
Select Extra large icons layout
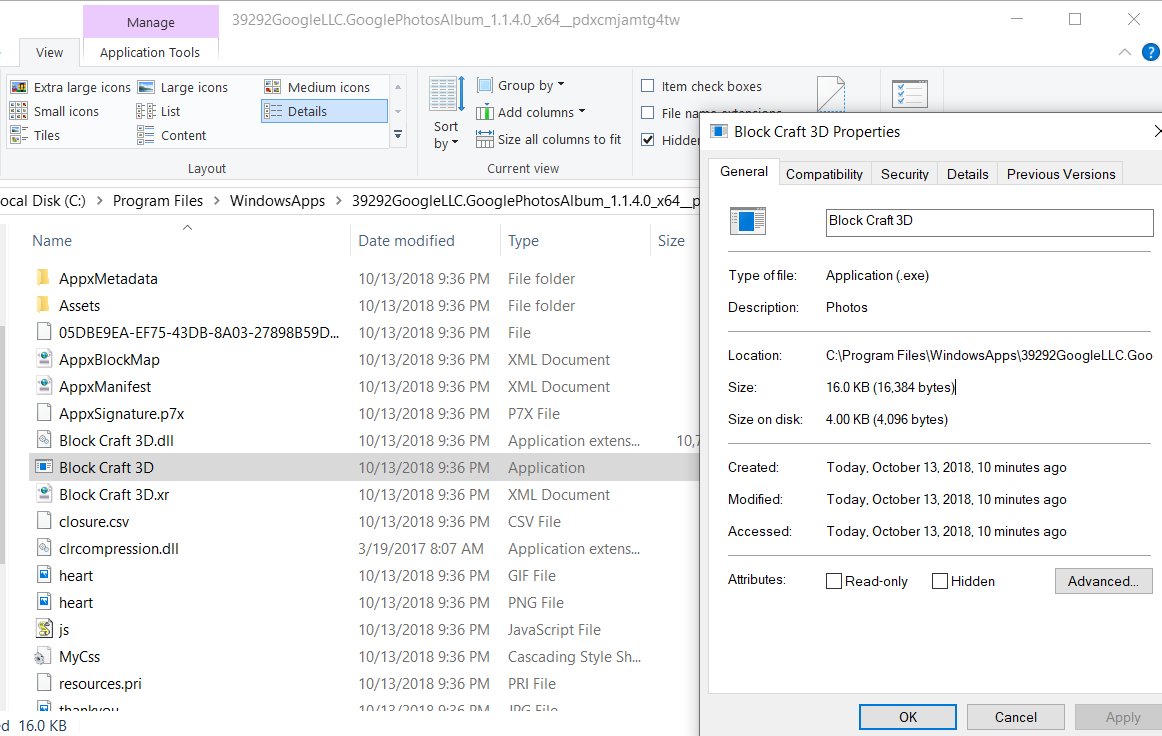pyautogui.click(x=70, y=87)
